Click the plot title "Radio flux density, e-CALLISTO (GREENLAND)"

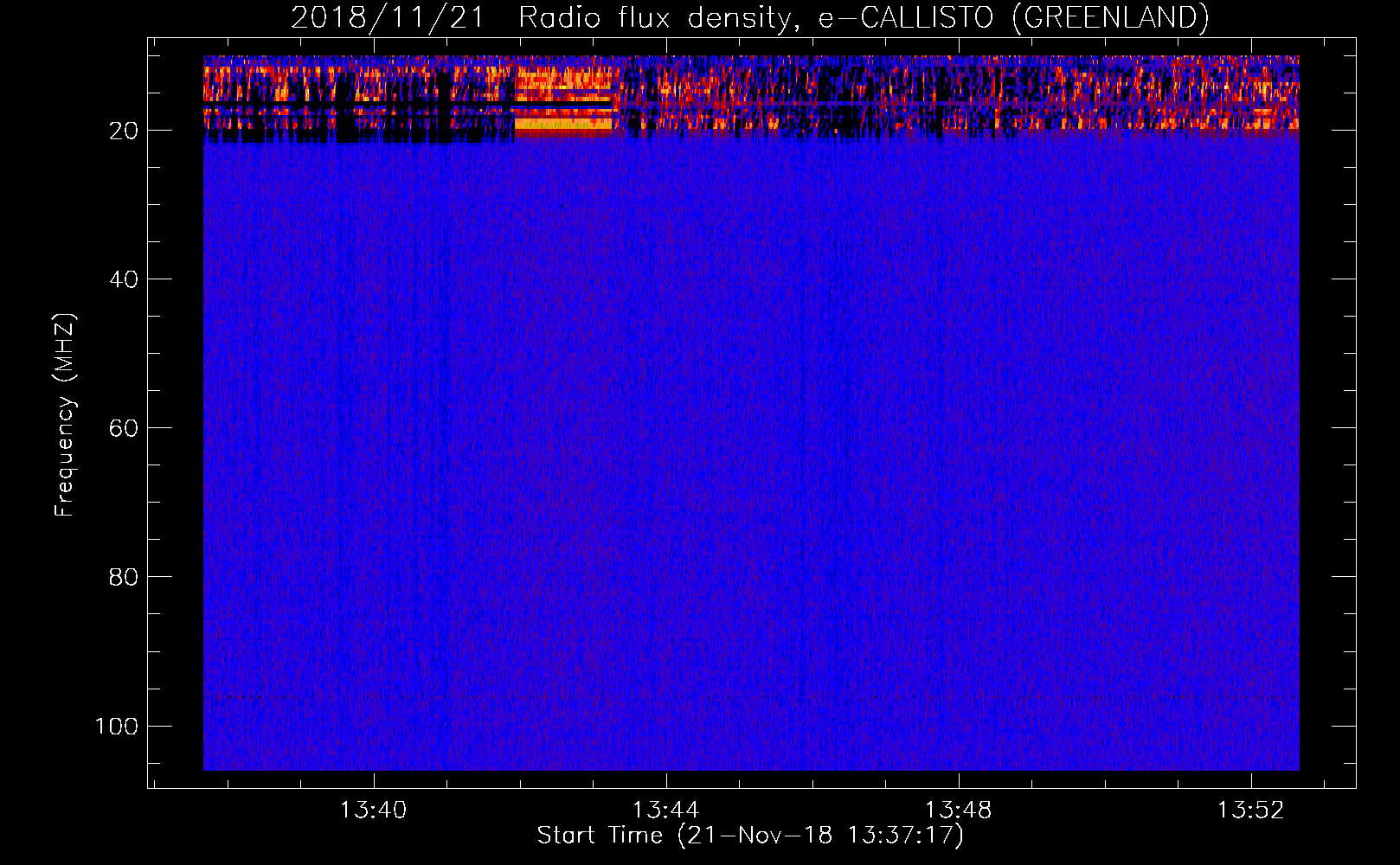pos(864,18)
